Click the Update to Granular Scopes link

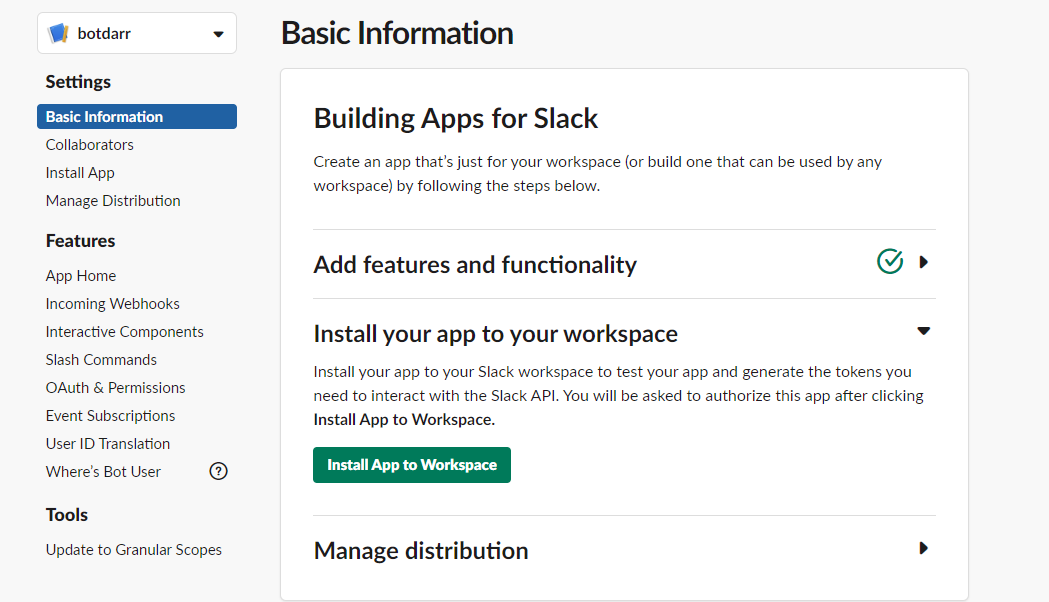pyautogui.click(x=134, y=550)
